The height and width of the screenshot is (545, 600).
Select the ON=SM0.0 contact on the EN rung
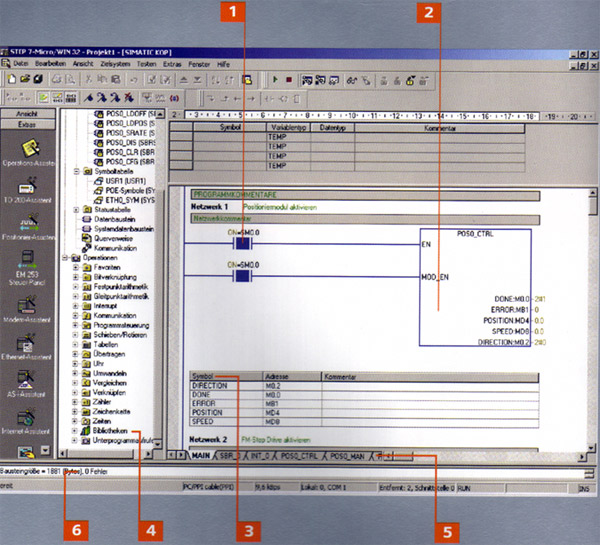pos(242,243)
